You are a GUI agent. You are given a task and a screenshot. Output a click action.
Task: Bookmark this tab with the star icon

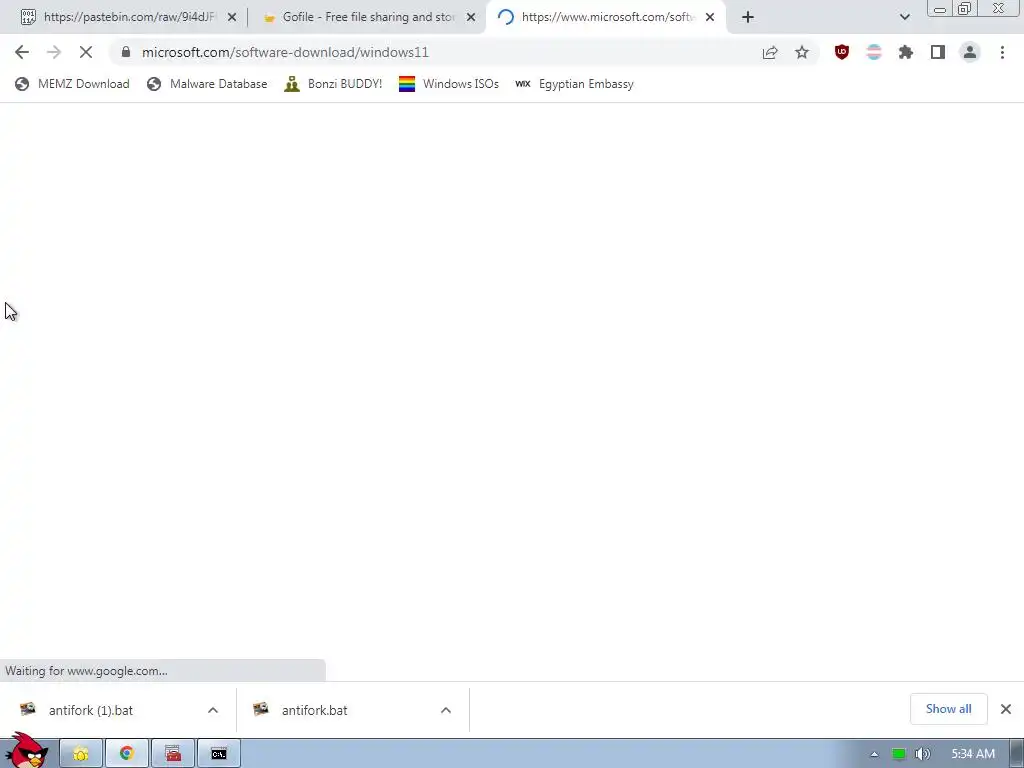click(x=802, y=52)
